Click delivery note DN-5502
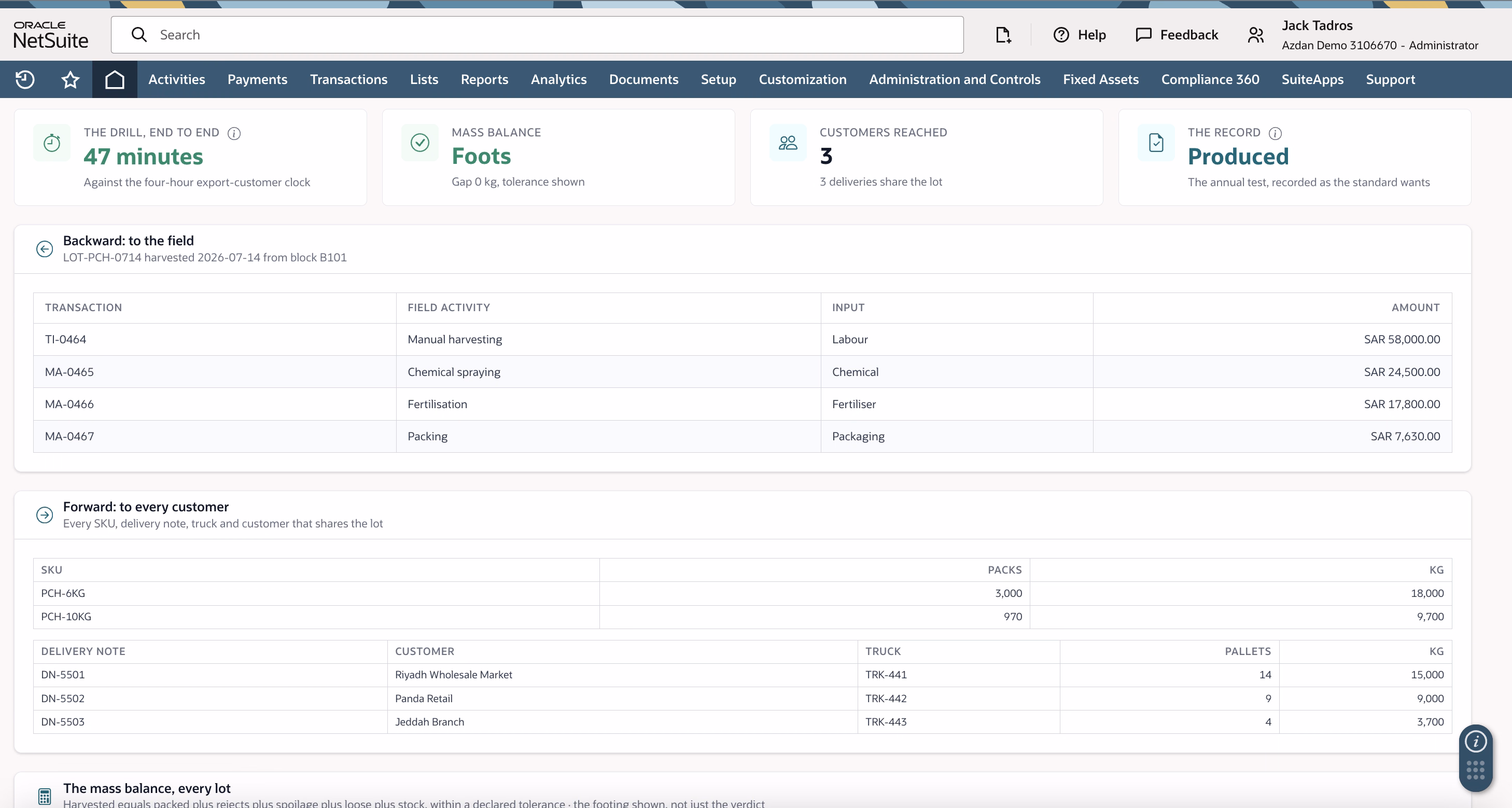This screenshot has height=808, width=1512. 63,699
